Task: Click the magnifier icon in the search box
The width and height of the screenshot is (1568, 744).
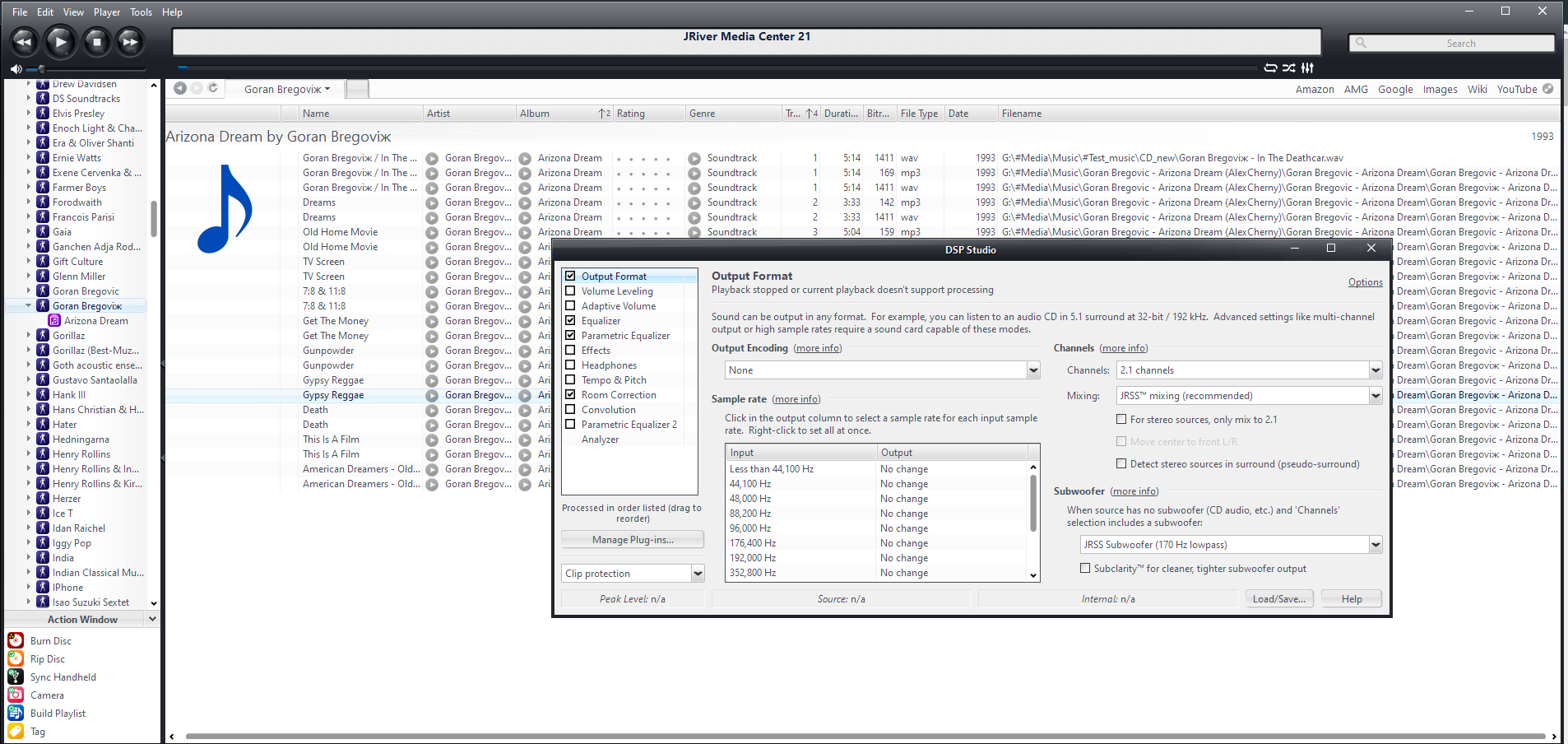Action: (1361, 43)
